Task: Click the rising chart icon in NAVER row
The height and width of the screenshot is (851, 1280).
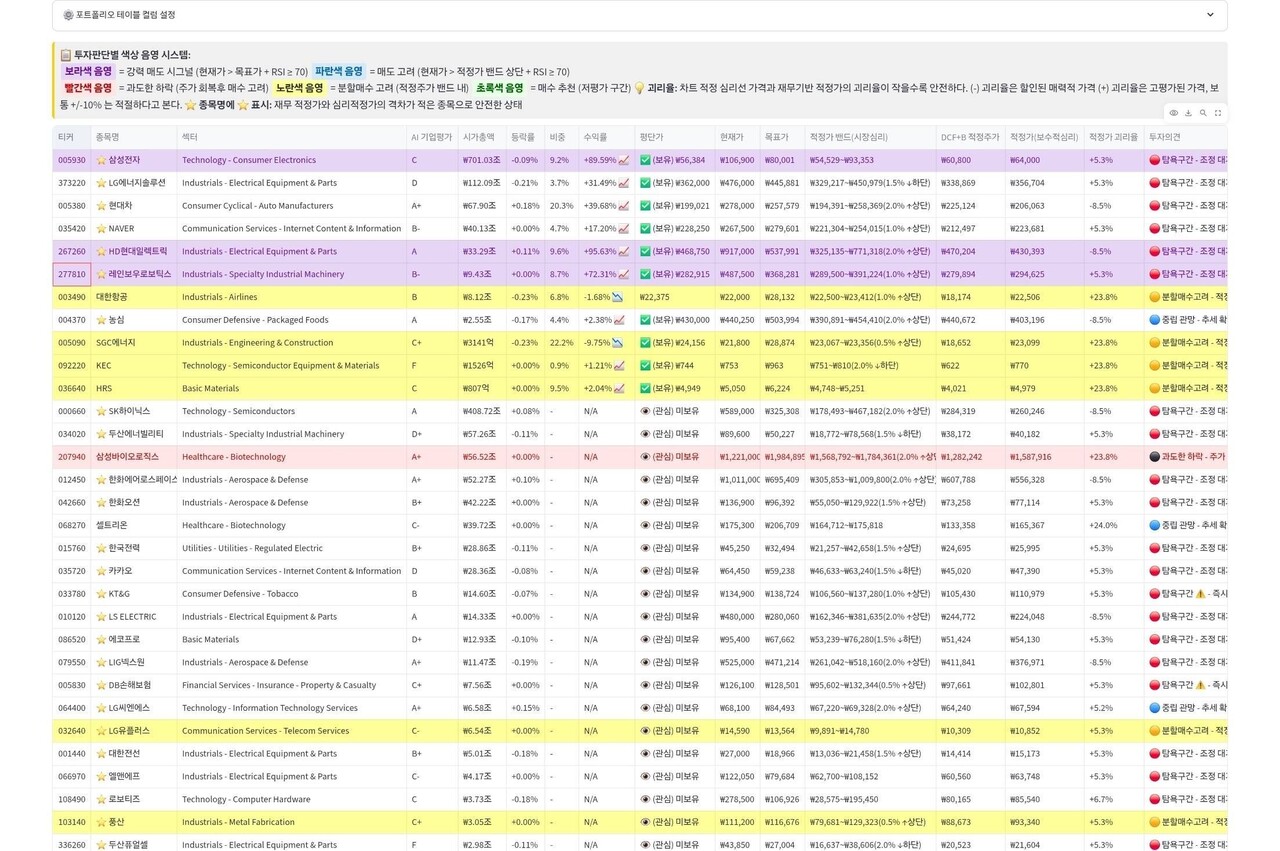Action: point(623,229)
